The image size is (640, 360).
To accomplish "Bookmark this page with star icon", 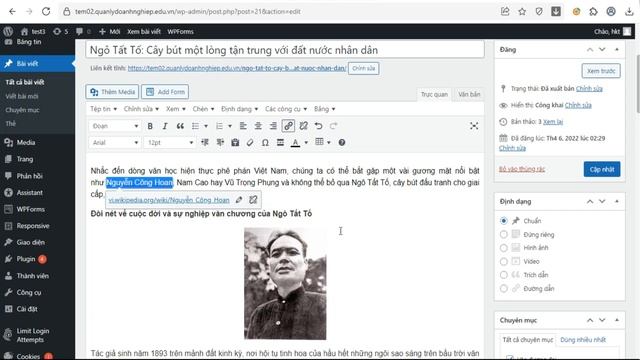I will pos(522,11).
